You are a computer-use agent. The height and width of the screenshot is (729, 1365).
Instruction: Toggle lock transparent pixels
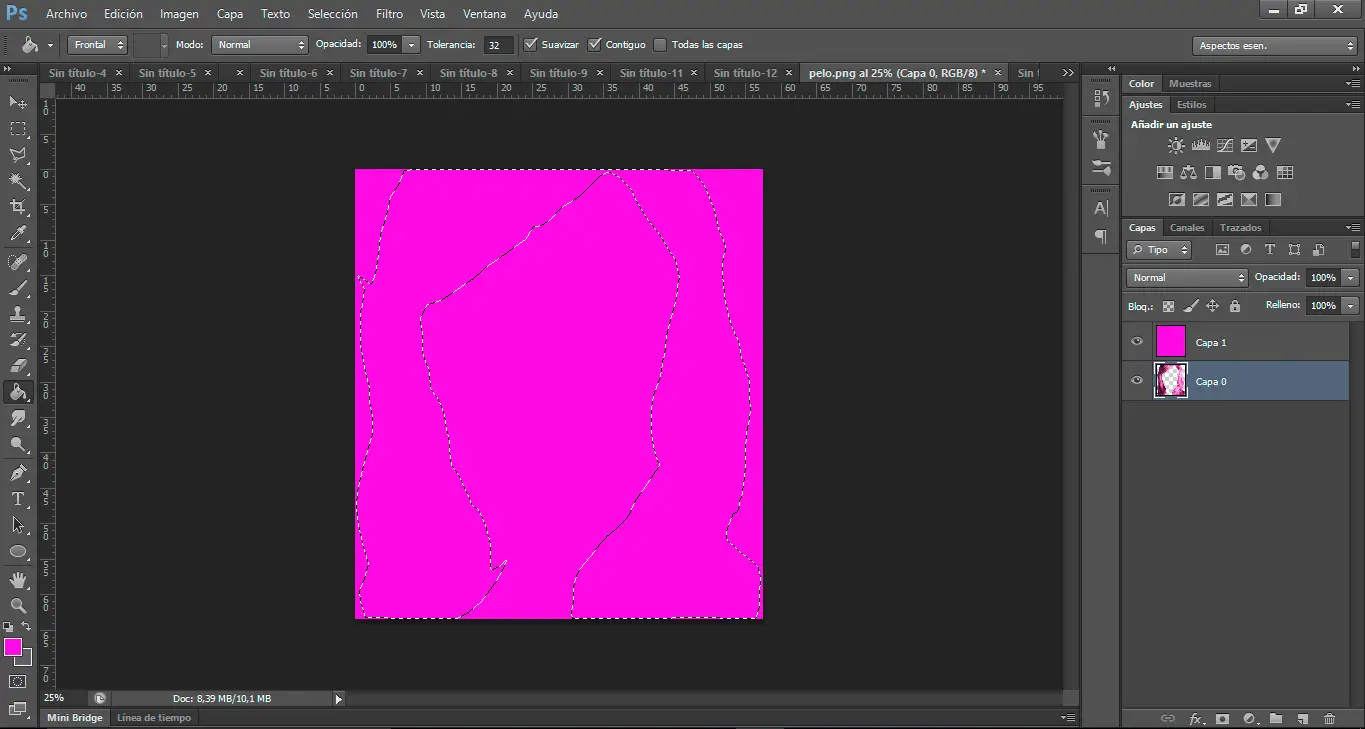click(1168, 306)
